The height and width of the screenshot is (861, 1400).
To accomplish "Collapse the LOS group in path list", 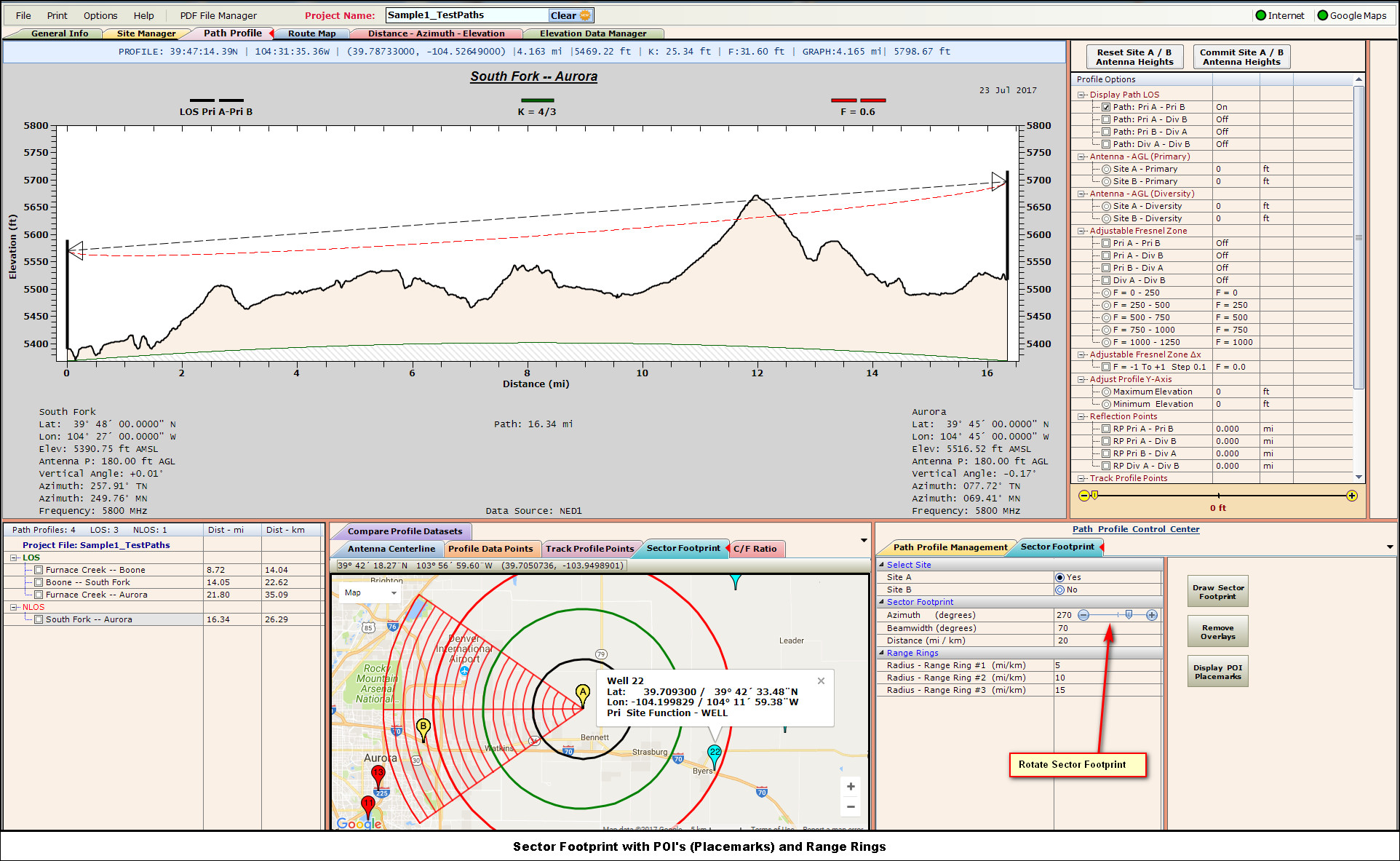I will pyautogui.click(x=14, y=558).
